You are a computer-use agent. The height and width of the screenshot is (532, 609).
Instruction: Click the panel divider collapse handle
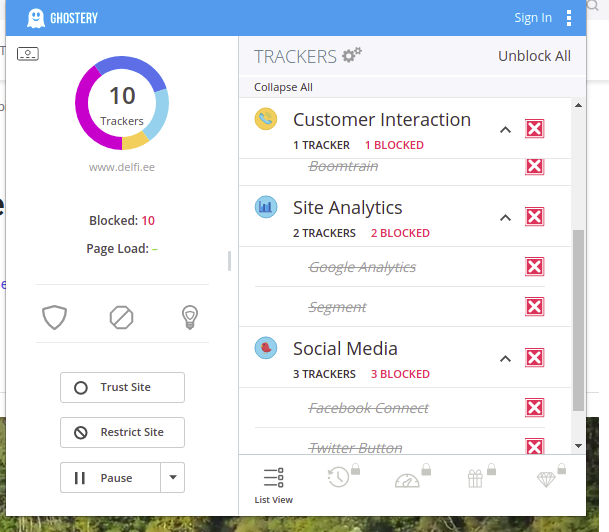pos(230,261)
